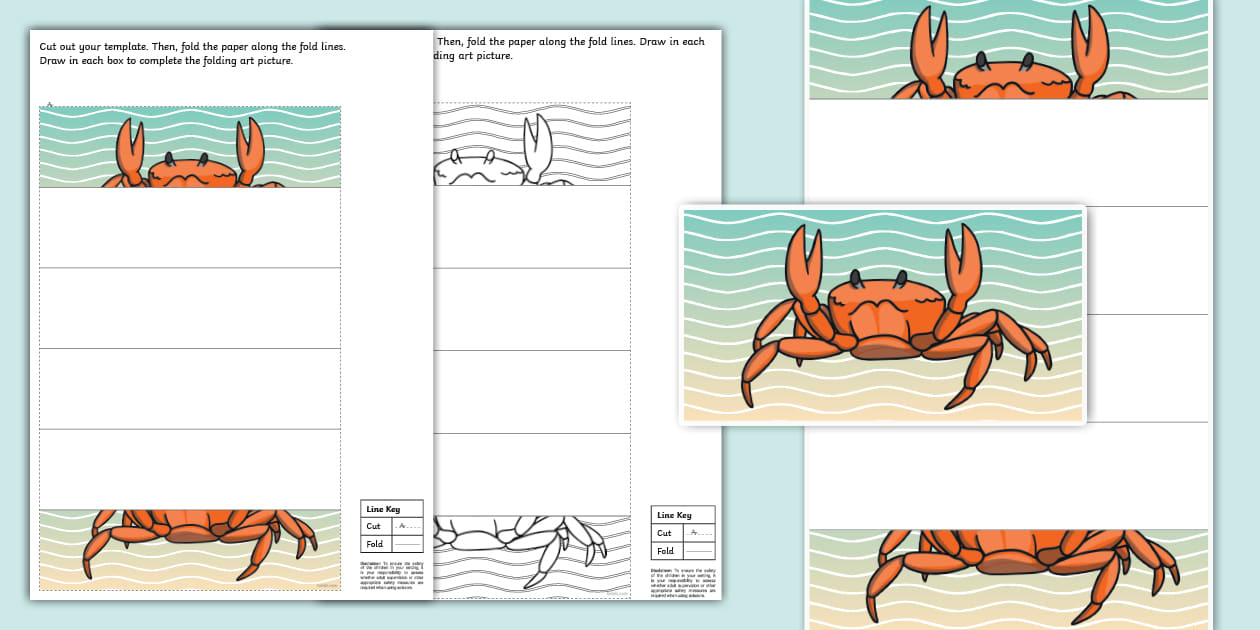The image size is (1260, 630).
Task: Click the full-colour crab picture card in the centre
Action: coord(882,315)
